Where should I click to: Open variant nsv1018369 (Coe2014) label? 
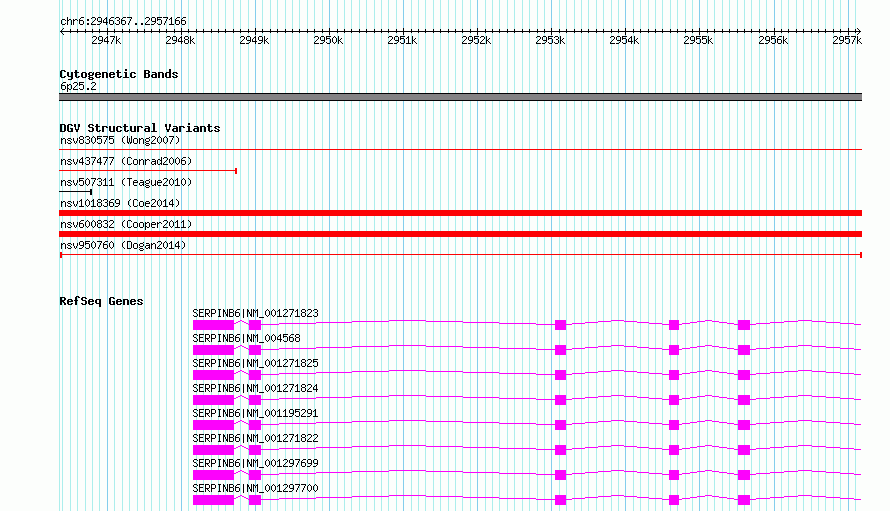(x=120, y=203)
